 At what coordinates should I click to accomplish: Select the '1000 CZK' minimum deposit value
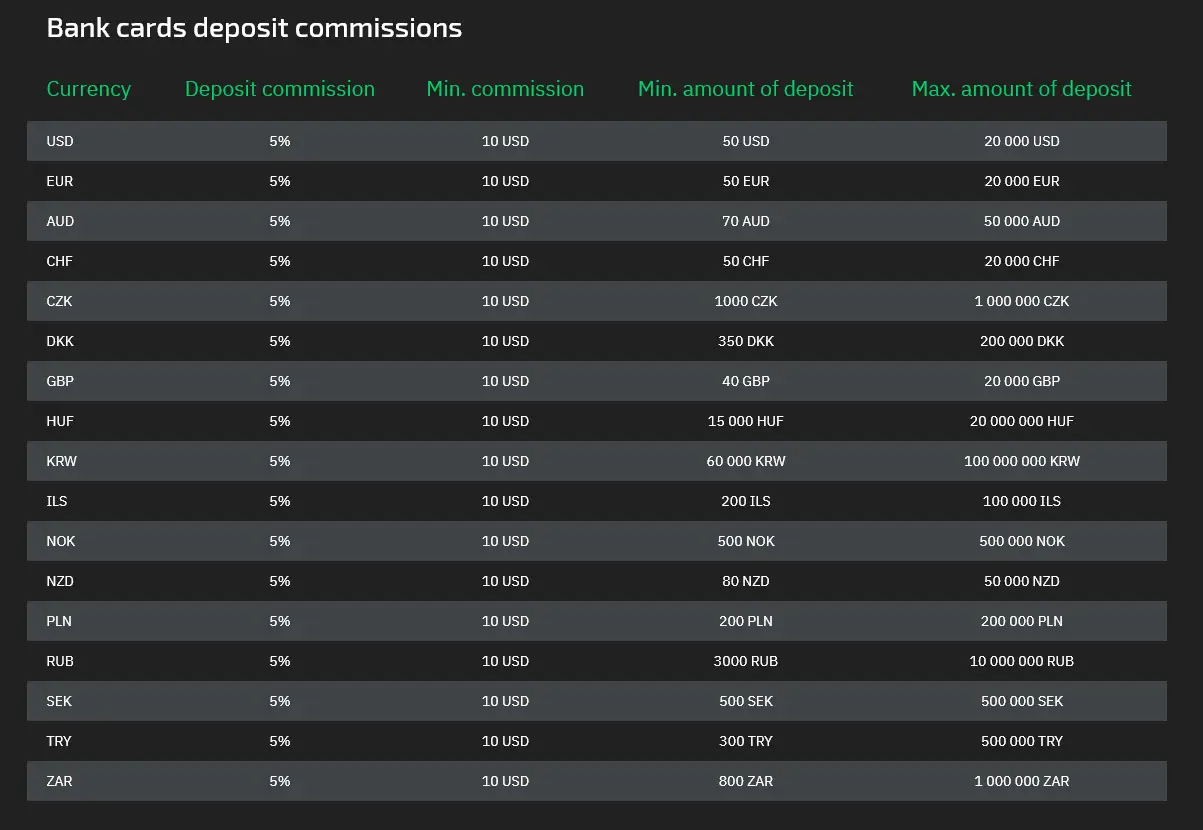coord(746,301)
